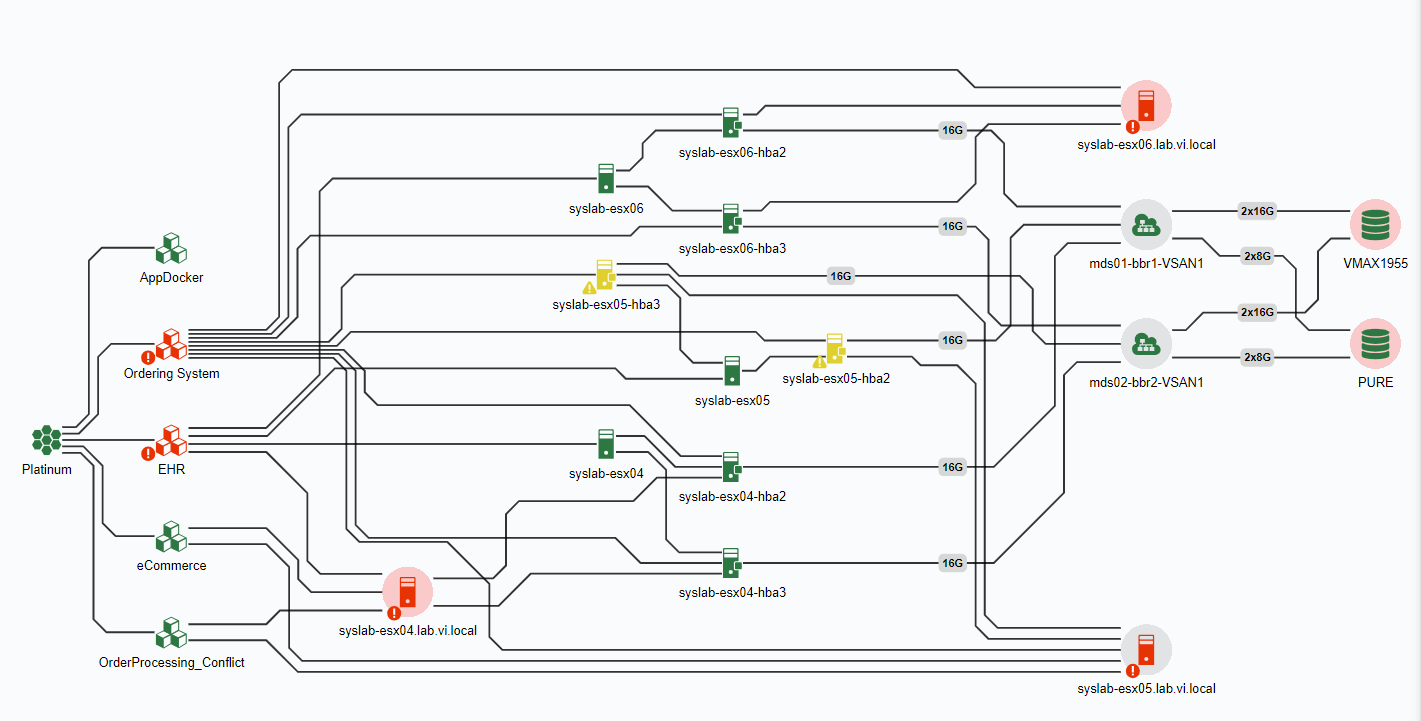Click the "syslab-esx06-hba2" text label
Screen dimensions: 1421x721
tap(732, 152)
